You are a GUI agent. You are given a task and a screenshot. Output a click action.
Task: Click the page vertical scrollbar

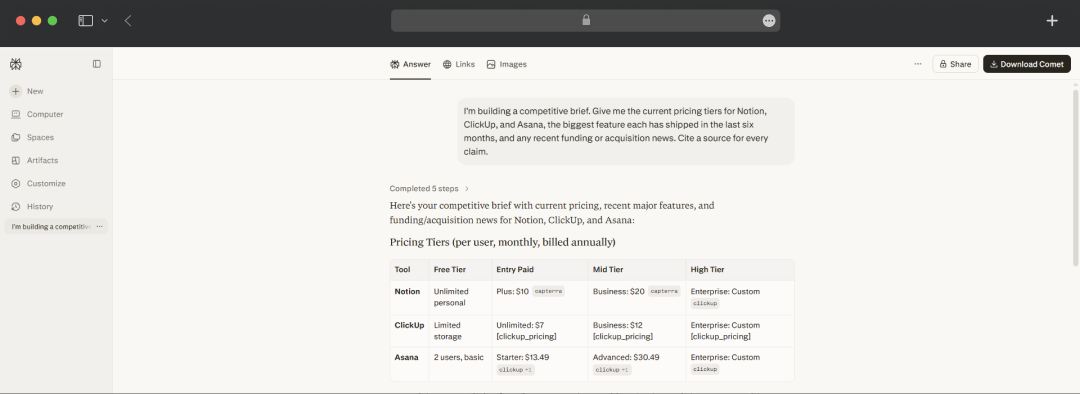coord(1075,177)
